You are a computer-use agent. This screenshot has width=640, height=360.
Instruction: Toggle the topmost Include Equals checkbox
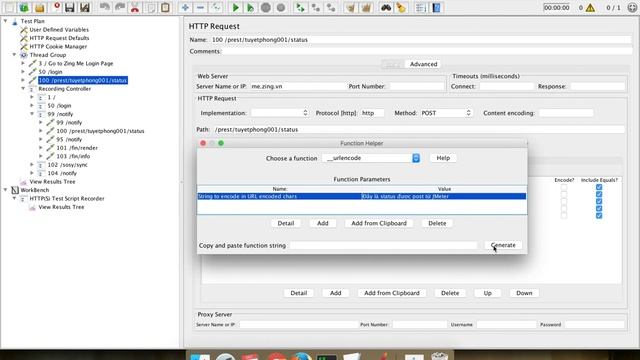click(x=599, y=187)
